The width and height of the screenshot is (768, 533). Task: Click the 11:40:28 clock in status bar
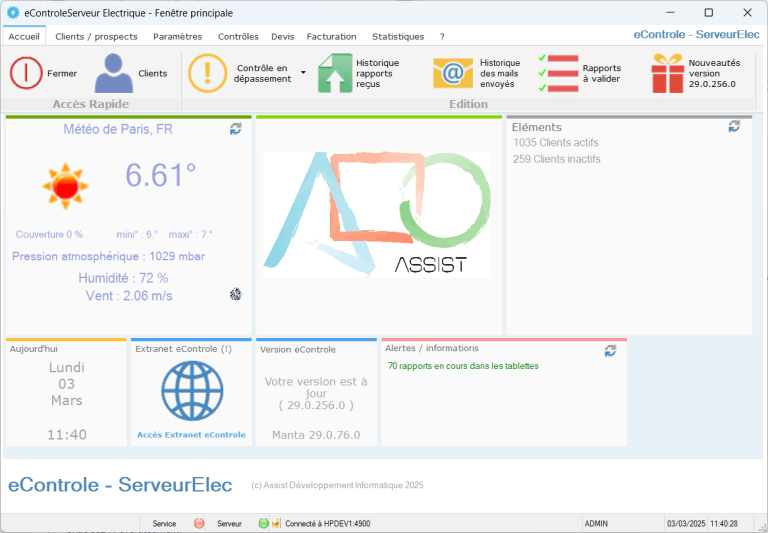[724, 524]
